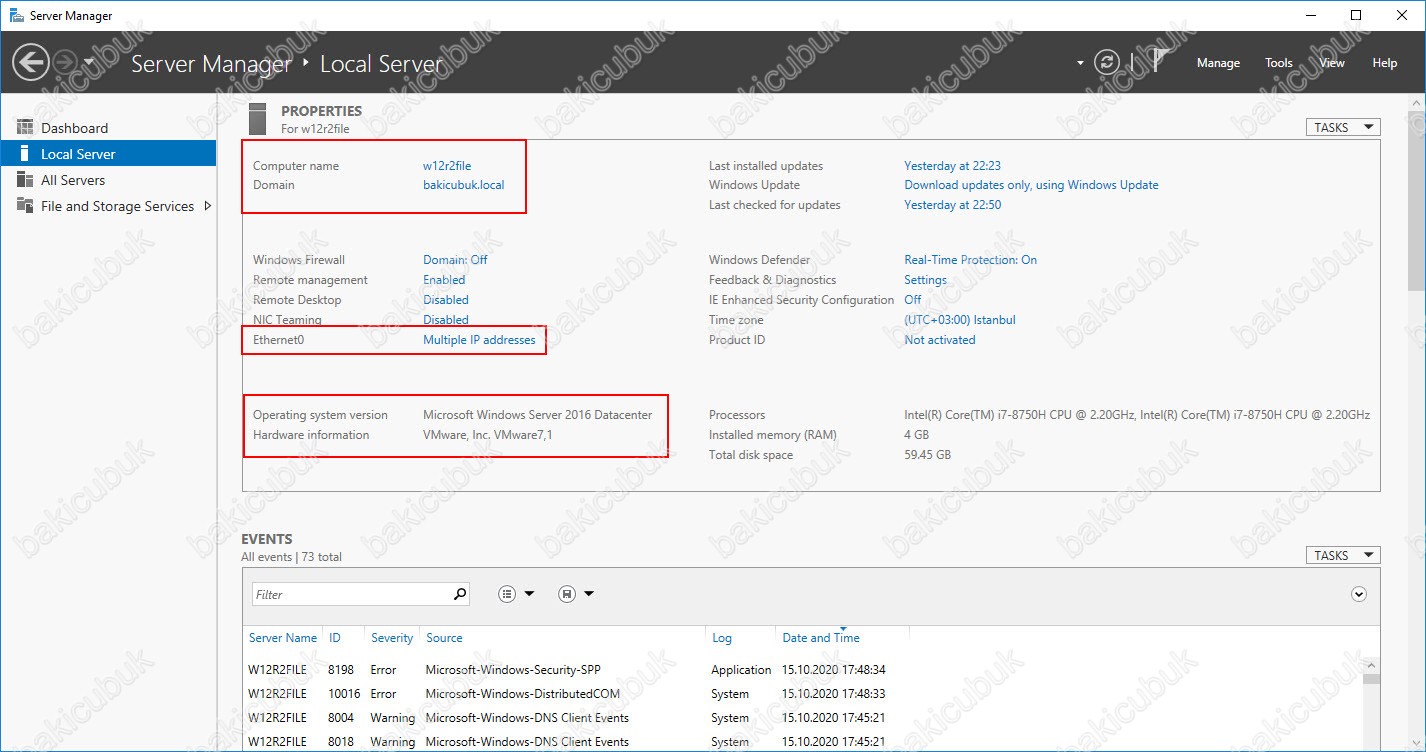Screen dimensions: 1426x752
Task: Sort events by Log column
Action: 722,638
